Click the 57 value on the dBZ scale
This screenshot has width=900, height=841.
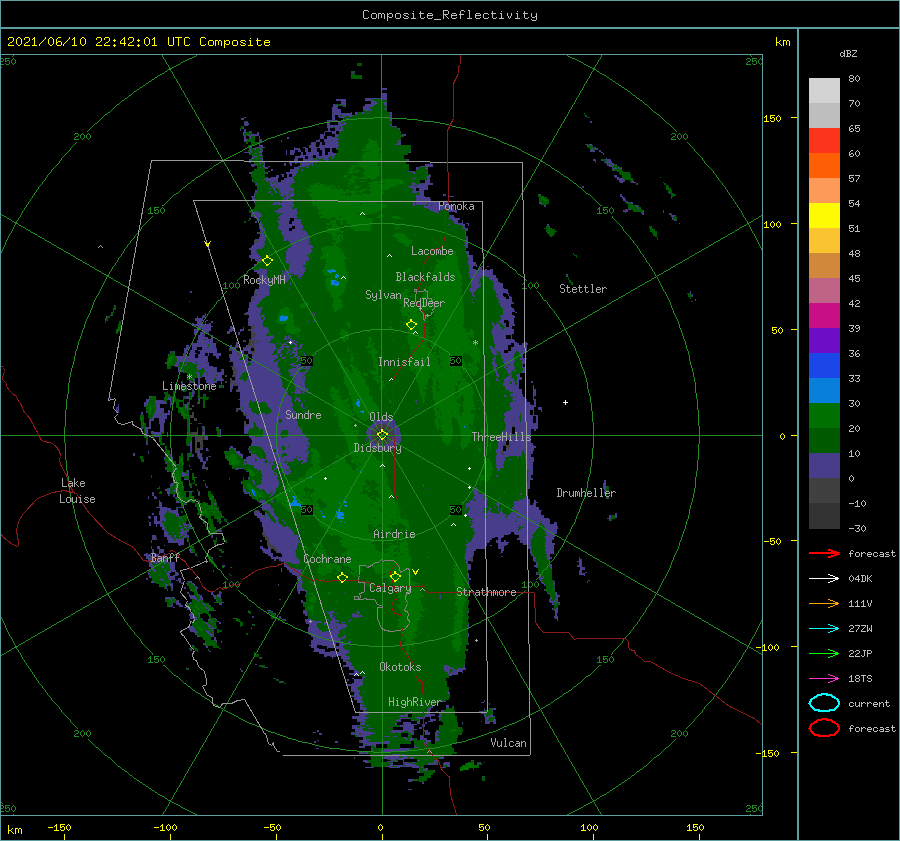click(854, 178)
